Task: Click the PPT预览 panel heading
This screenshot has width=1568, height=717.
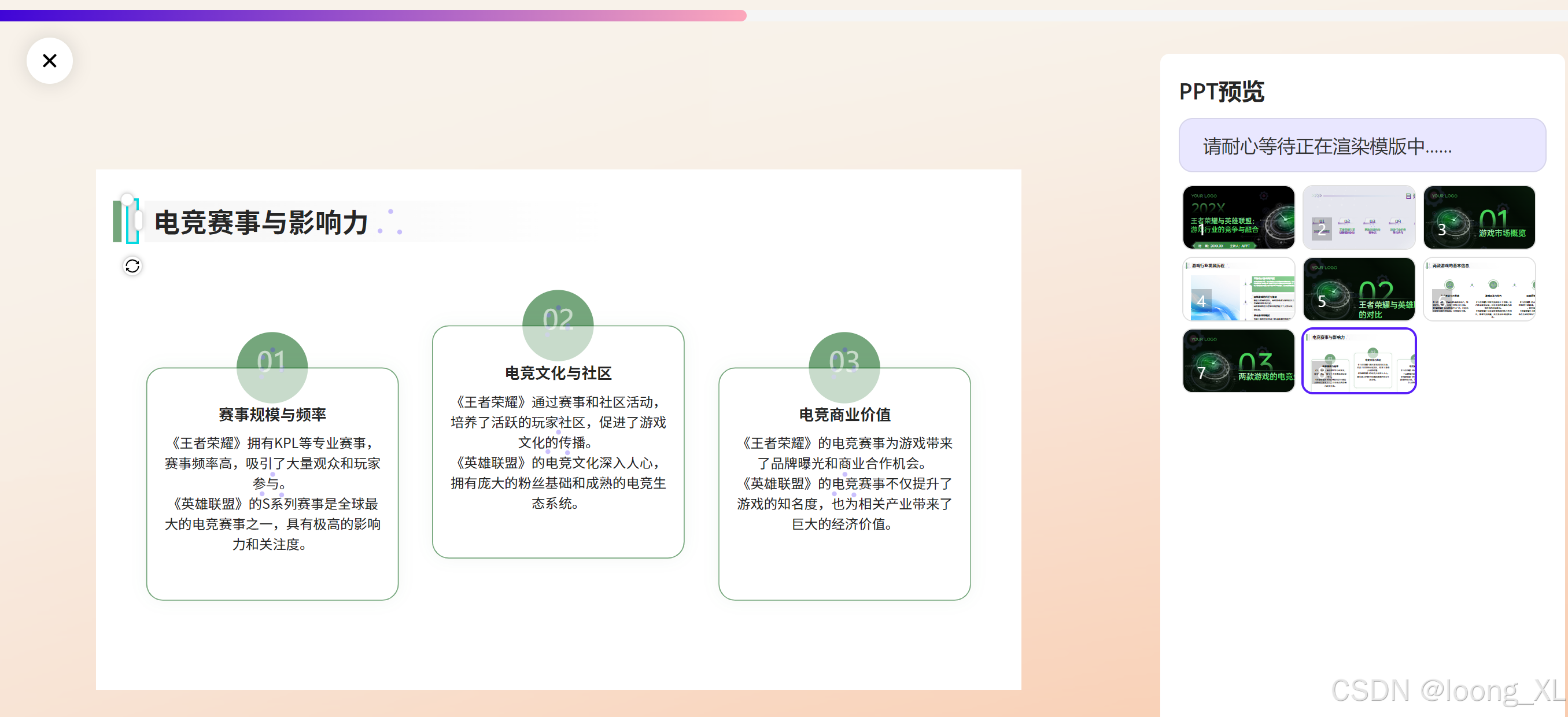Action: tap(1221, 92)
